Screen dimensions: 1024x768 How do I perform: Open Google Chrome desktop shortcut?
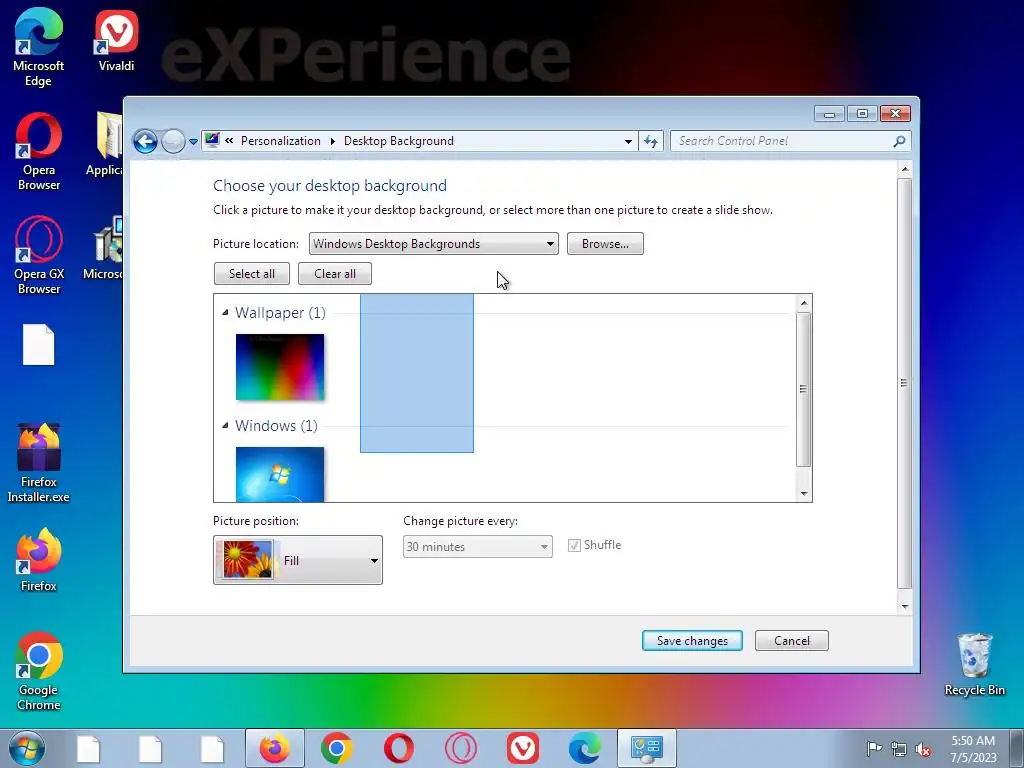[x=39, y=671]
